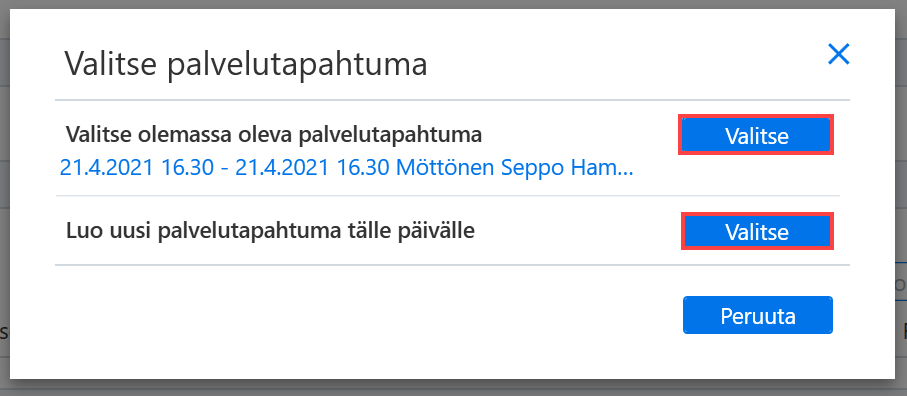Dismiss Valitse palvelutapahtuma using the X
The image size is (907, 396).
[838, 54]
